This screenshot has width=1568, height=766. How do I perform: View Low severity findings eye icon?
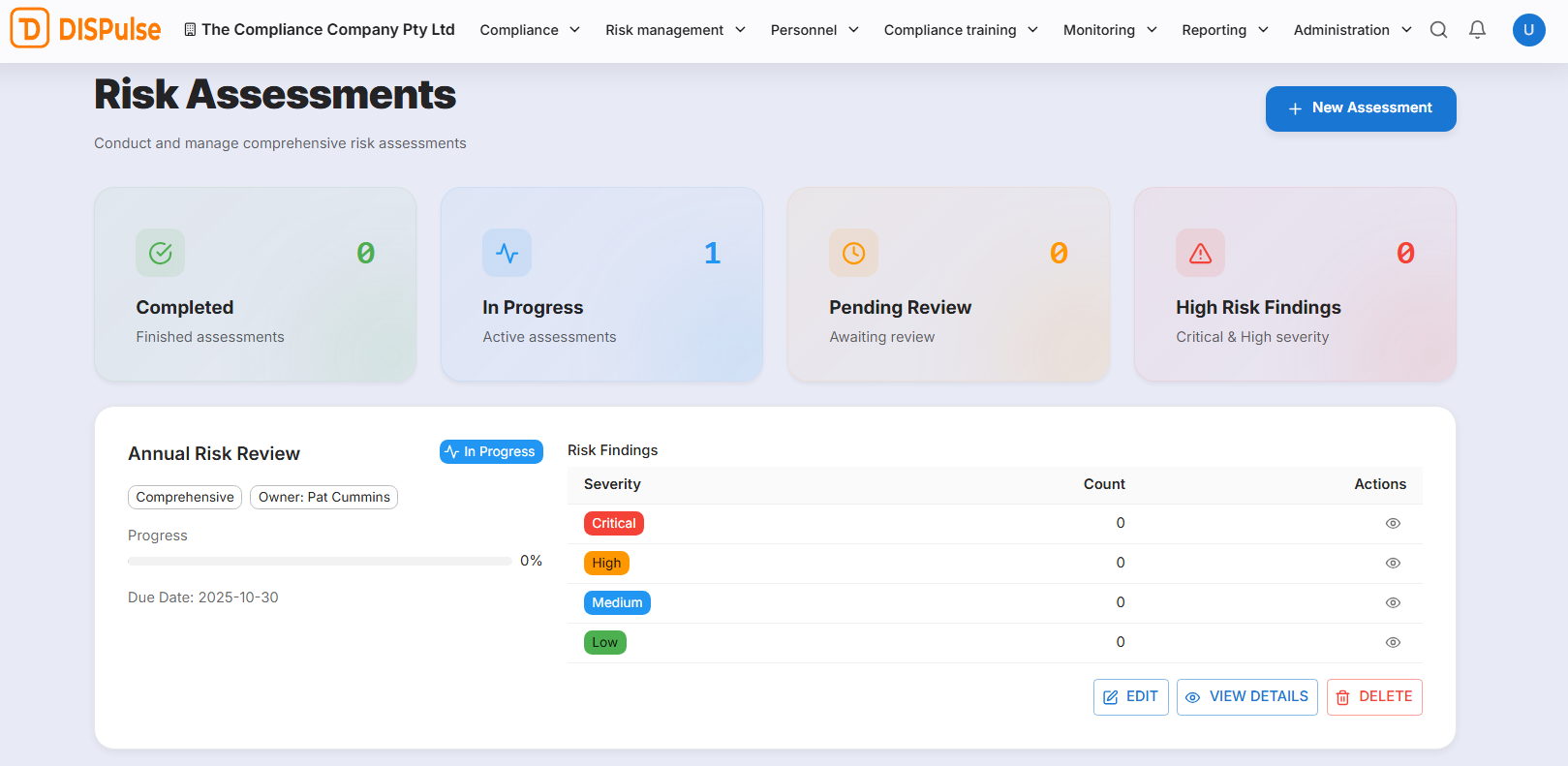click(1393, 643)
